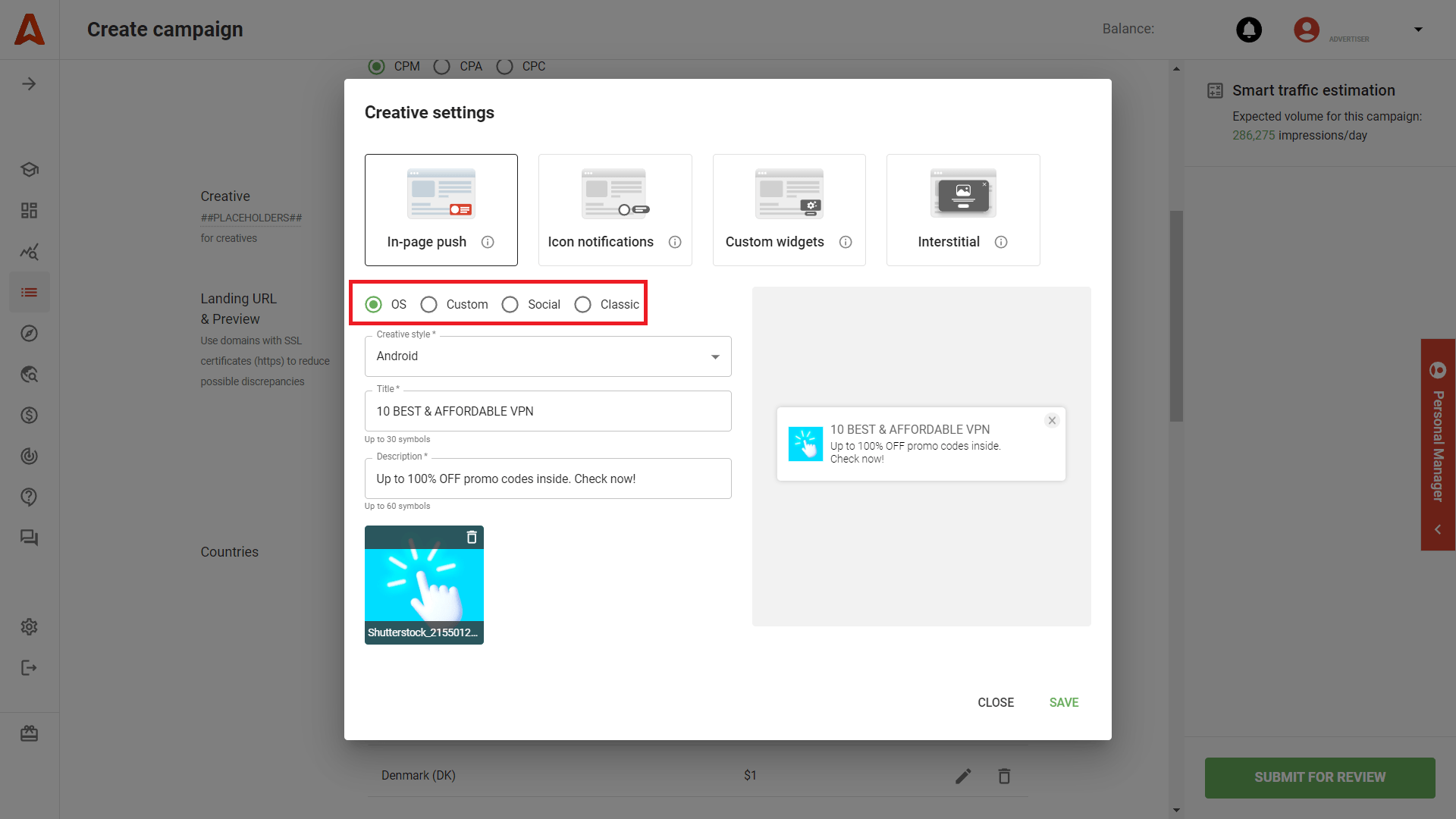Choose the Classic radio button

point(583,305)
